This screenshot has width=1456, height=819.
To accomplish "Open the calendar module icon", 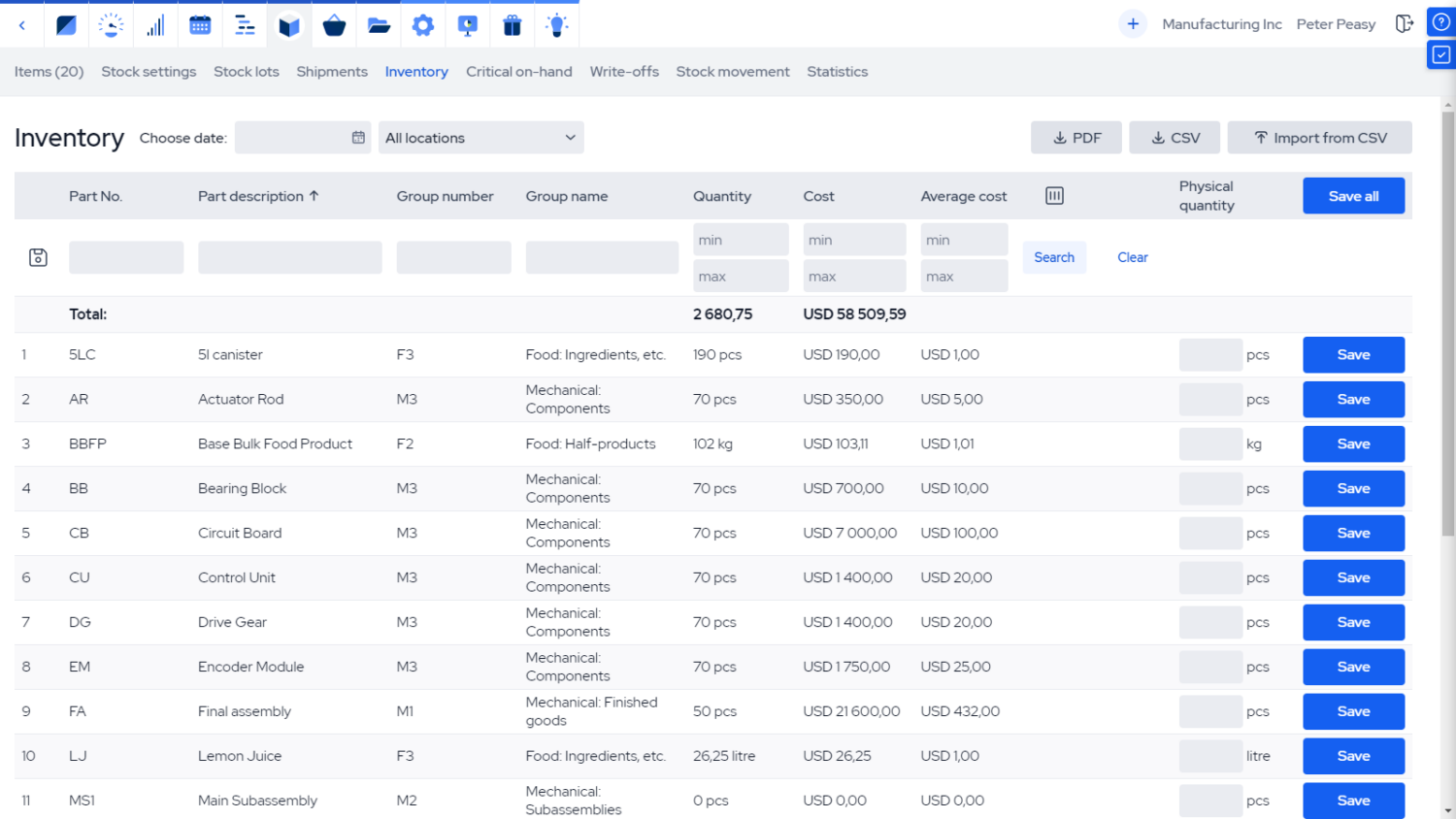I will pos(200,24).
